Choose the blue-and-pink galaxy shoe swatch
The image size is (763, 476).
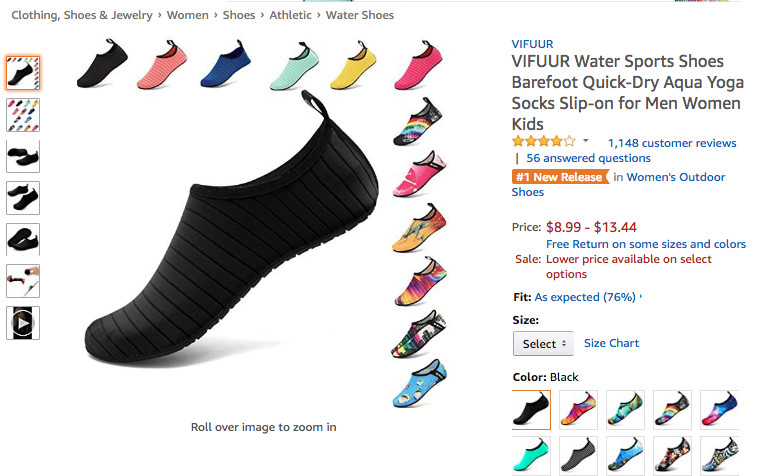coord(719,410)
